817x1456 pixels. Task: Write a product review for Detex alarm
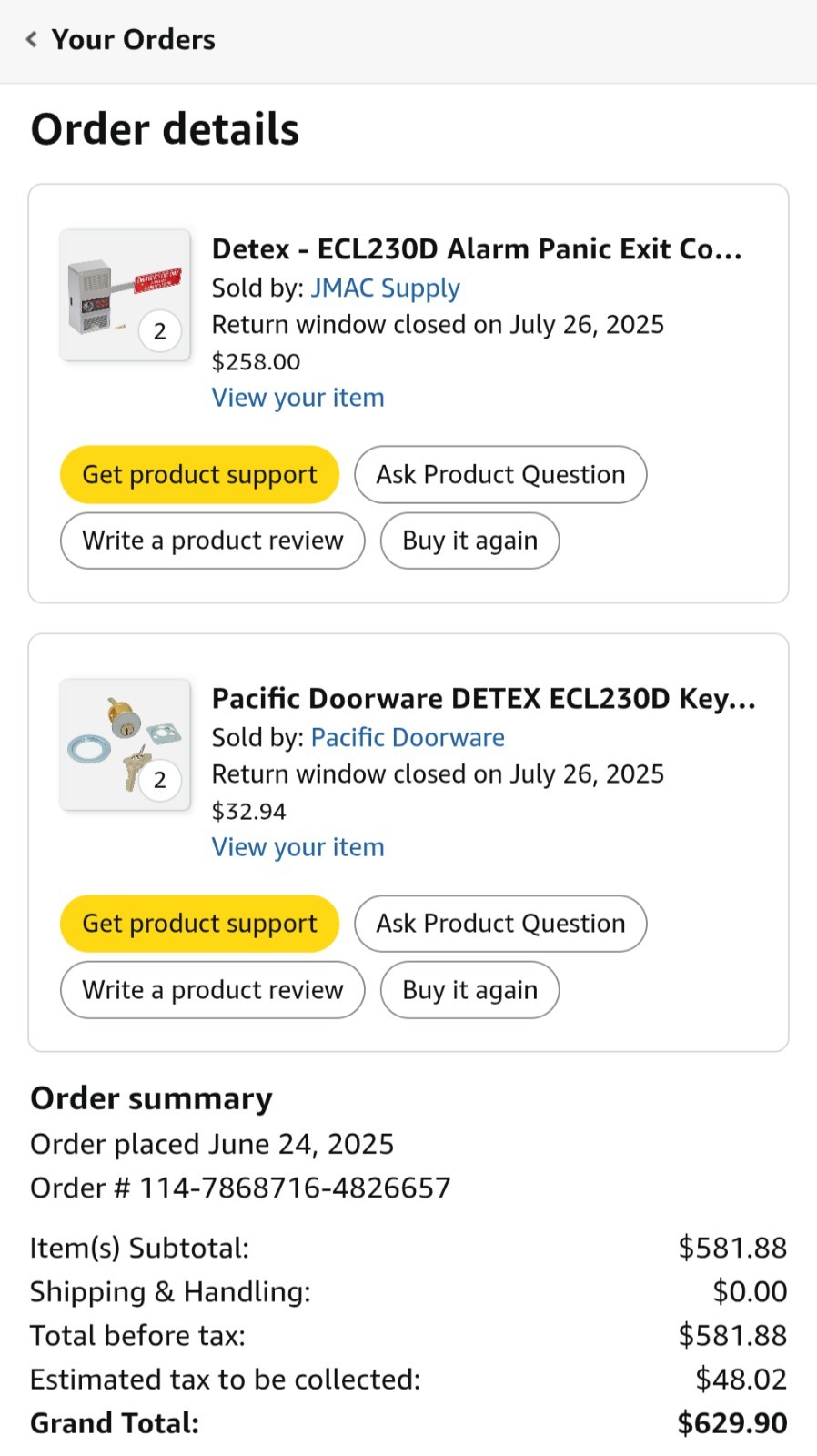click(213, 541)
